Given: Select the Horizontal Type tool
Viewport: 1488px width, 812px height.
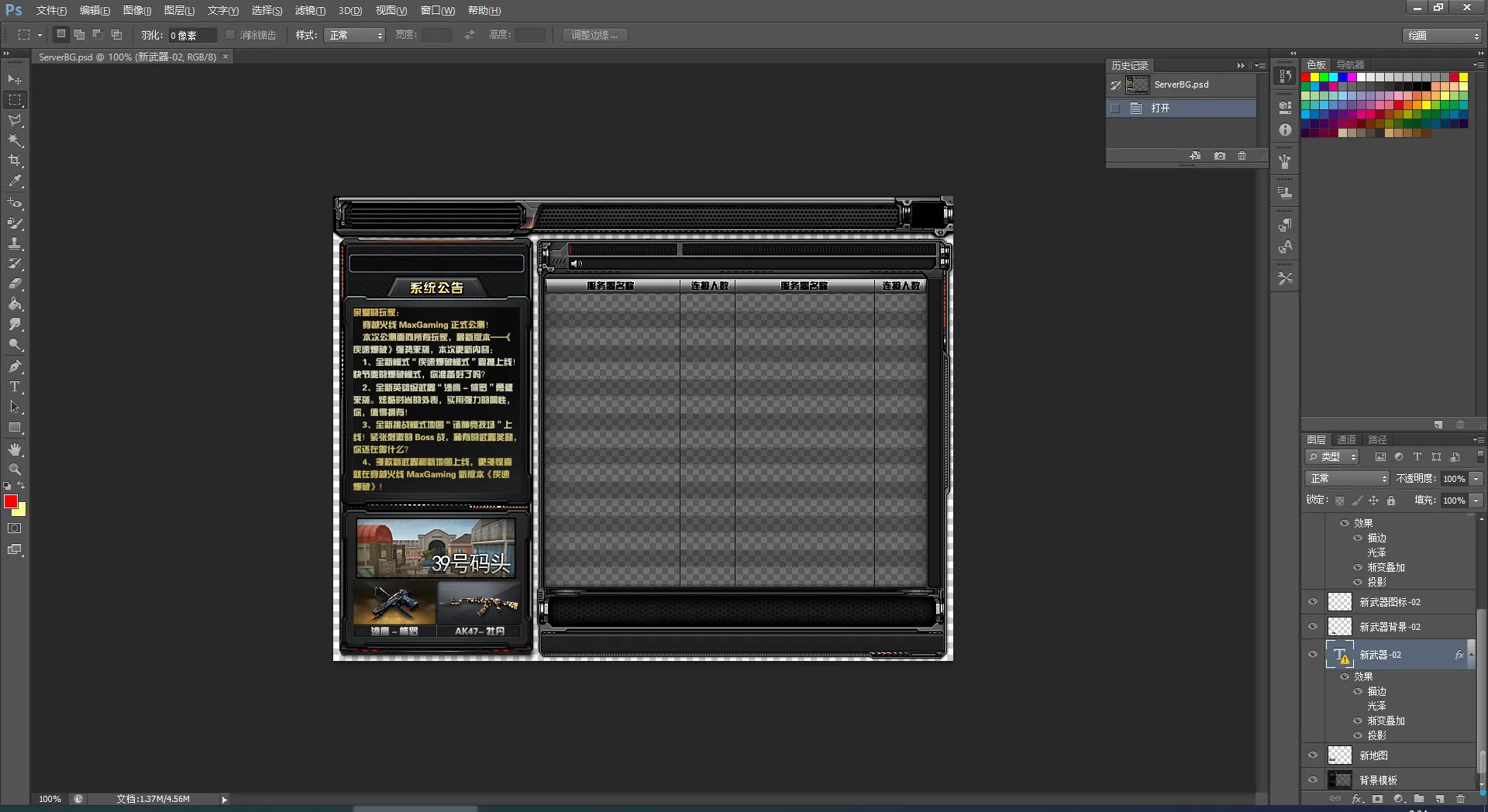Looking at the screenshot, I should pos(15,387).
